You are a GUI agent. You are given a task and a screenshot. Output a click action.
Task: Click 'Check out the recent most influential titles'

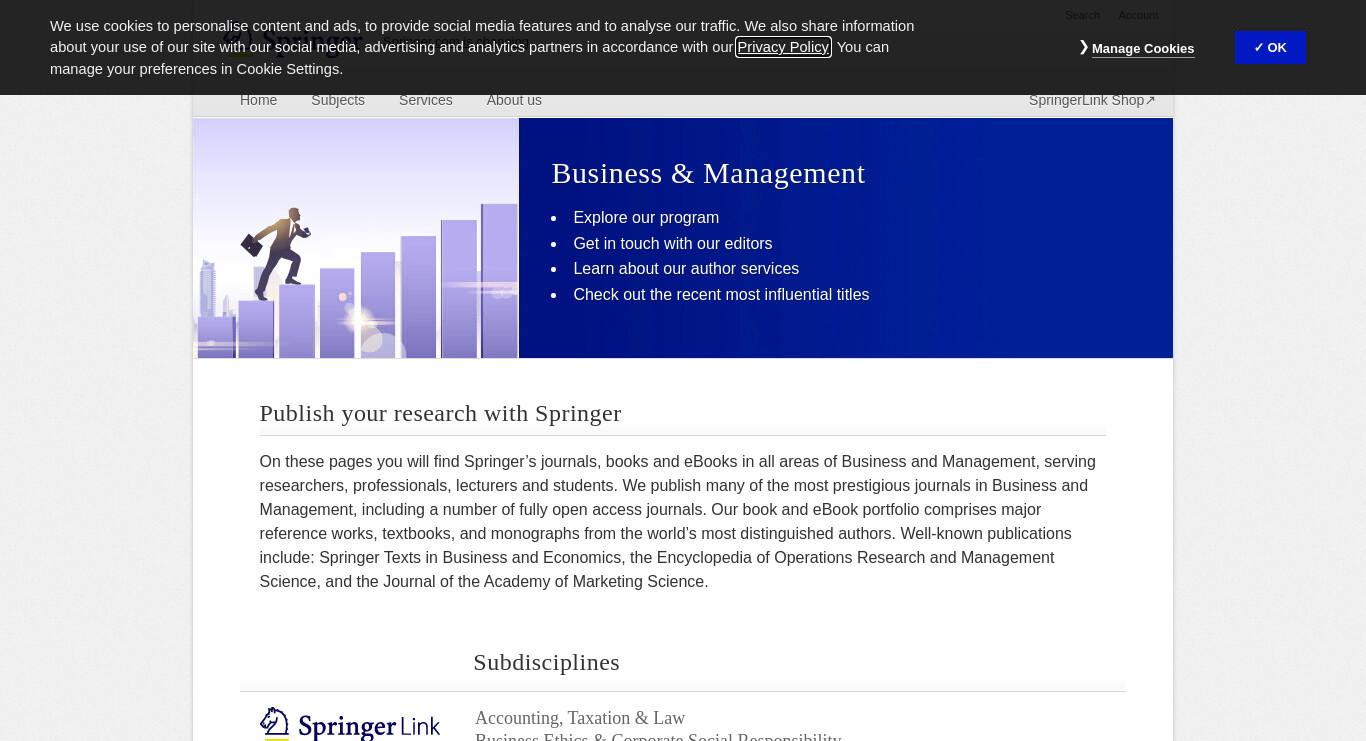(x=721, y=294)
